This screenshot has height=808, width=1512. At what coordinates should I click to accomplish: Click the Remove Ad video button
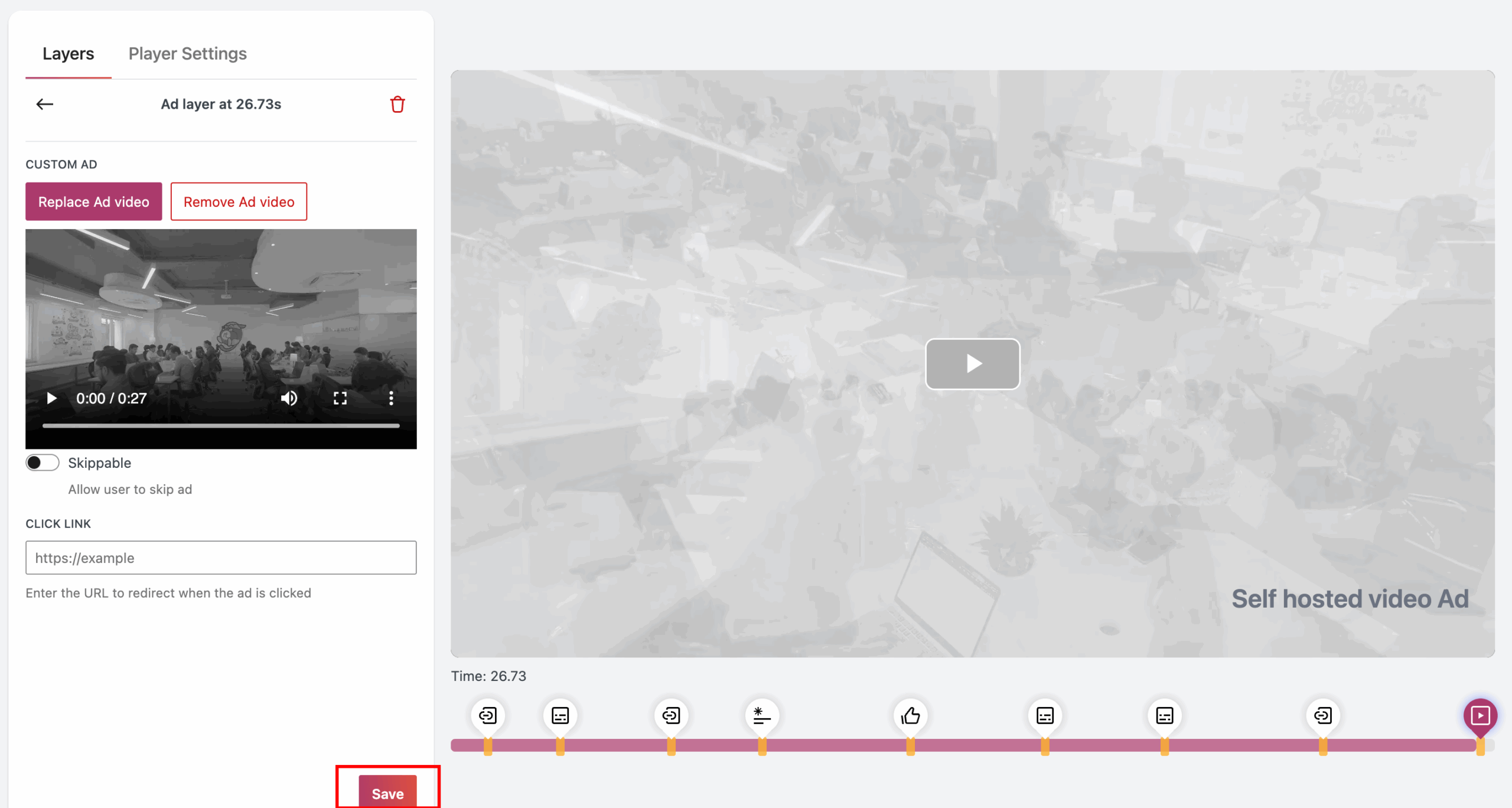click(239, 202)
